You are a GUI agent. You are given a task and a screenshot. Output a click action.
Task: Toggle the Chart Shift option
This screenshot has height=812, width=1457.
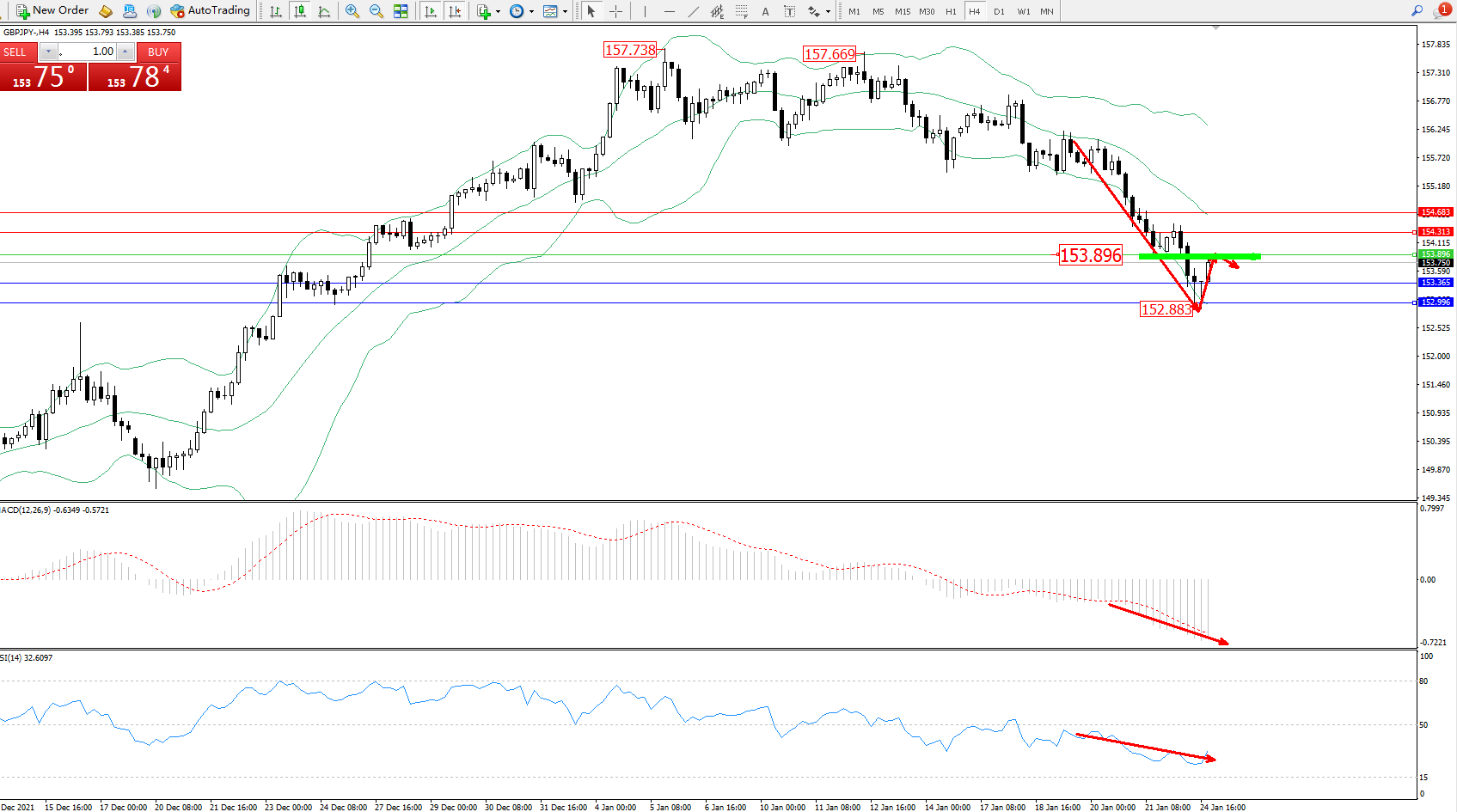pos(455,11)
